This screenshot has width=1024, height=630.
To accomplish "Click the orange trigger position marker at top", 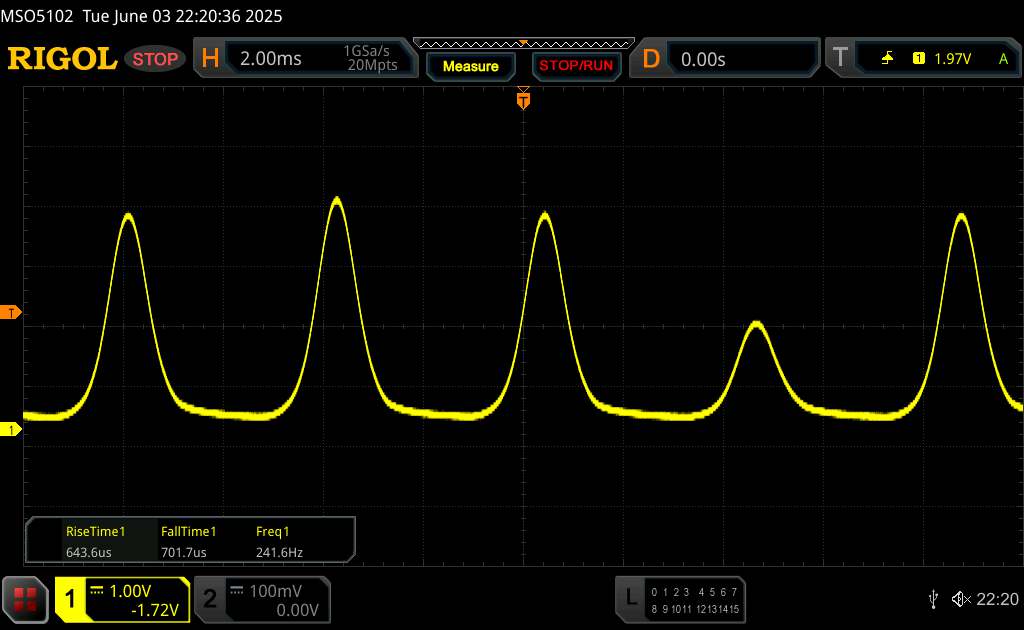I will 523,98.
